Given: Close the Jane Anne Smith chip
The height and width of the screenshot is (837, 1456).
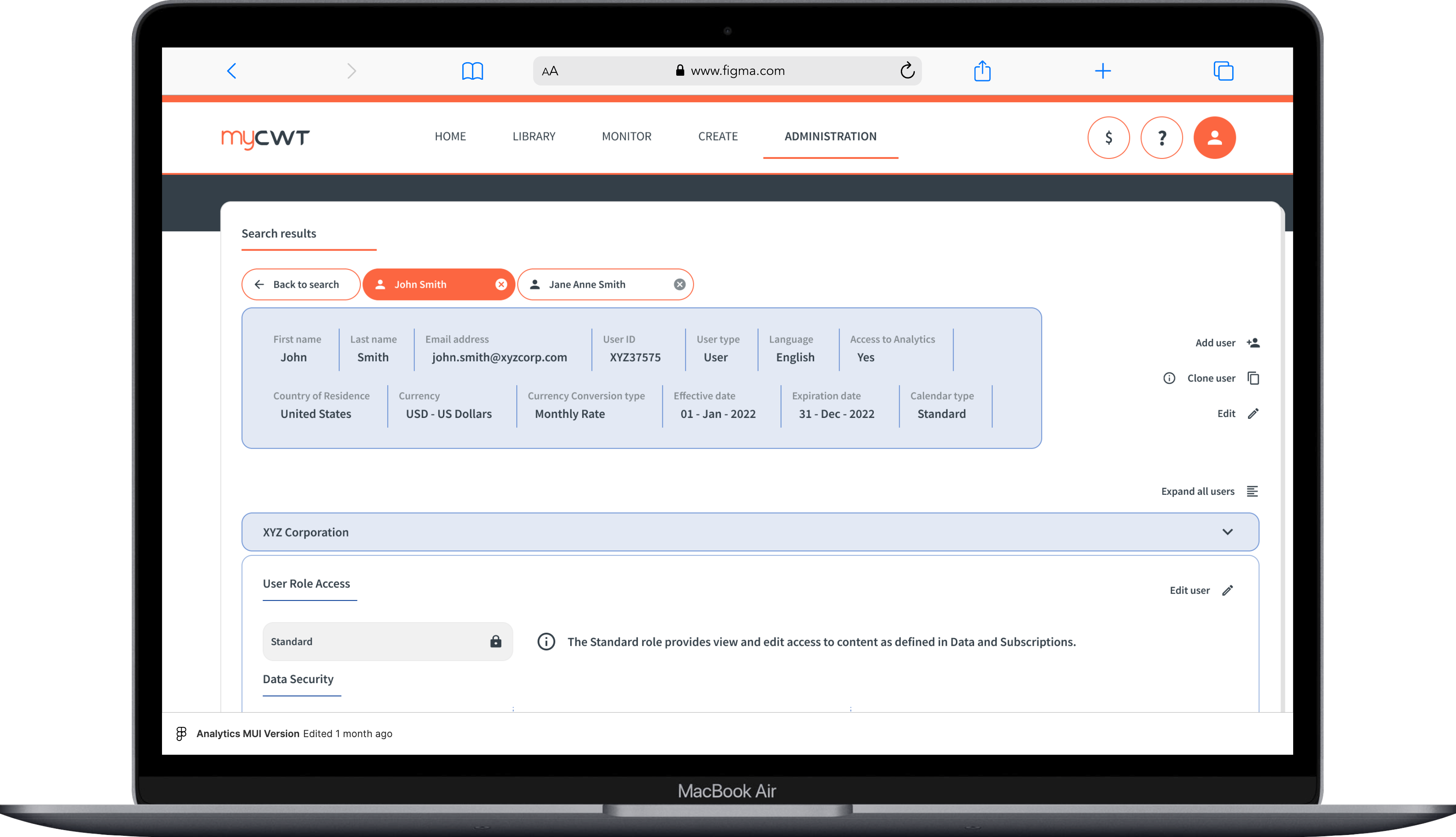Looking at the screenshot, I should coord(679,284).
